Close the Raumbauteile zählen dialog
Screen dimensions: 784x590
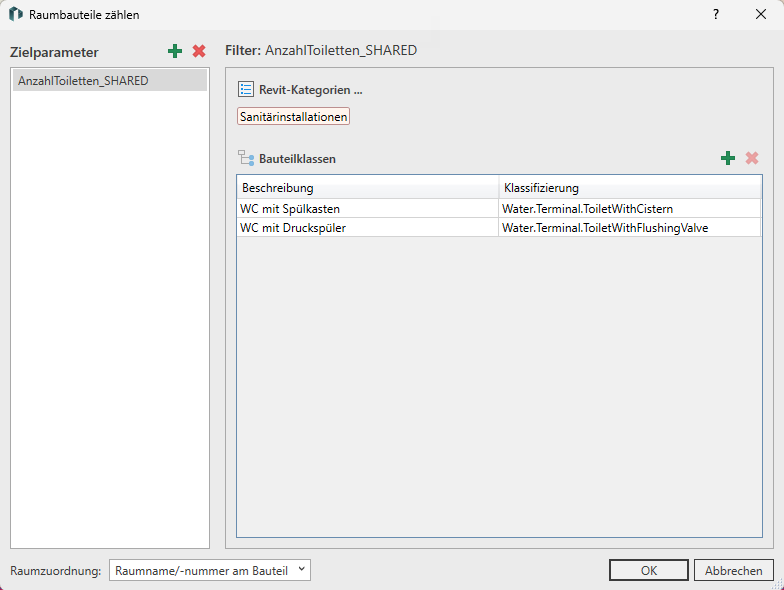coord(760,14)
